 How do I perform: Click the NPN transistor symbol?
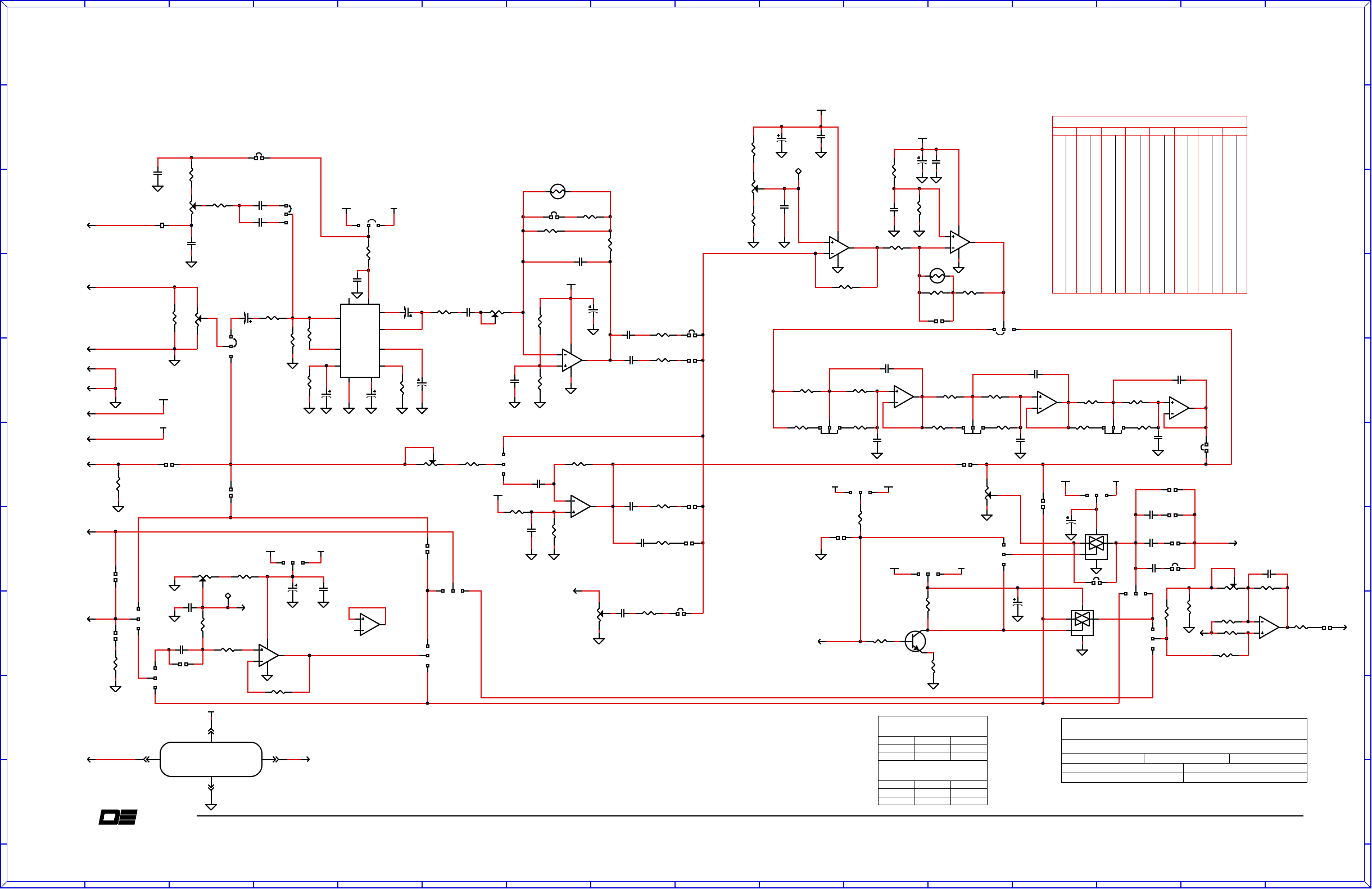(x=916, y=642)
